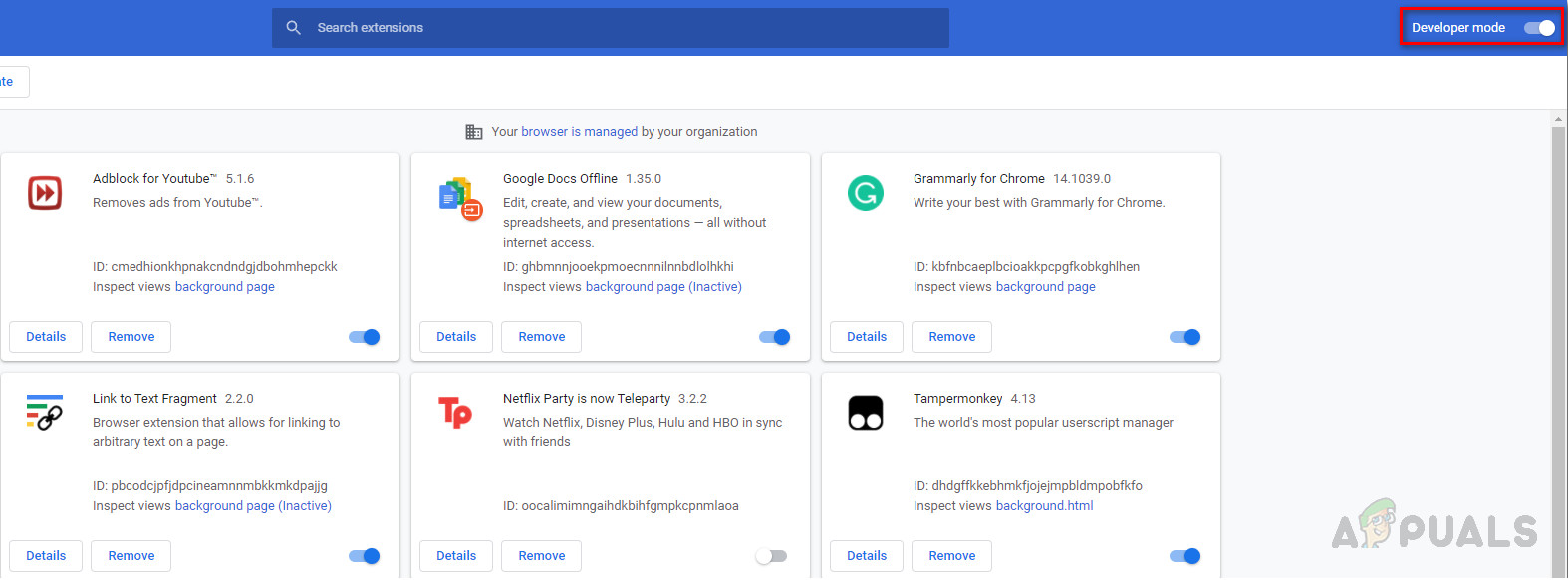
Task: Disable Tampermonkey extension toggle
Action: click(1185, 556)
